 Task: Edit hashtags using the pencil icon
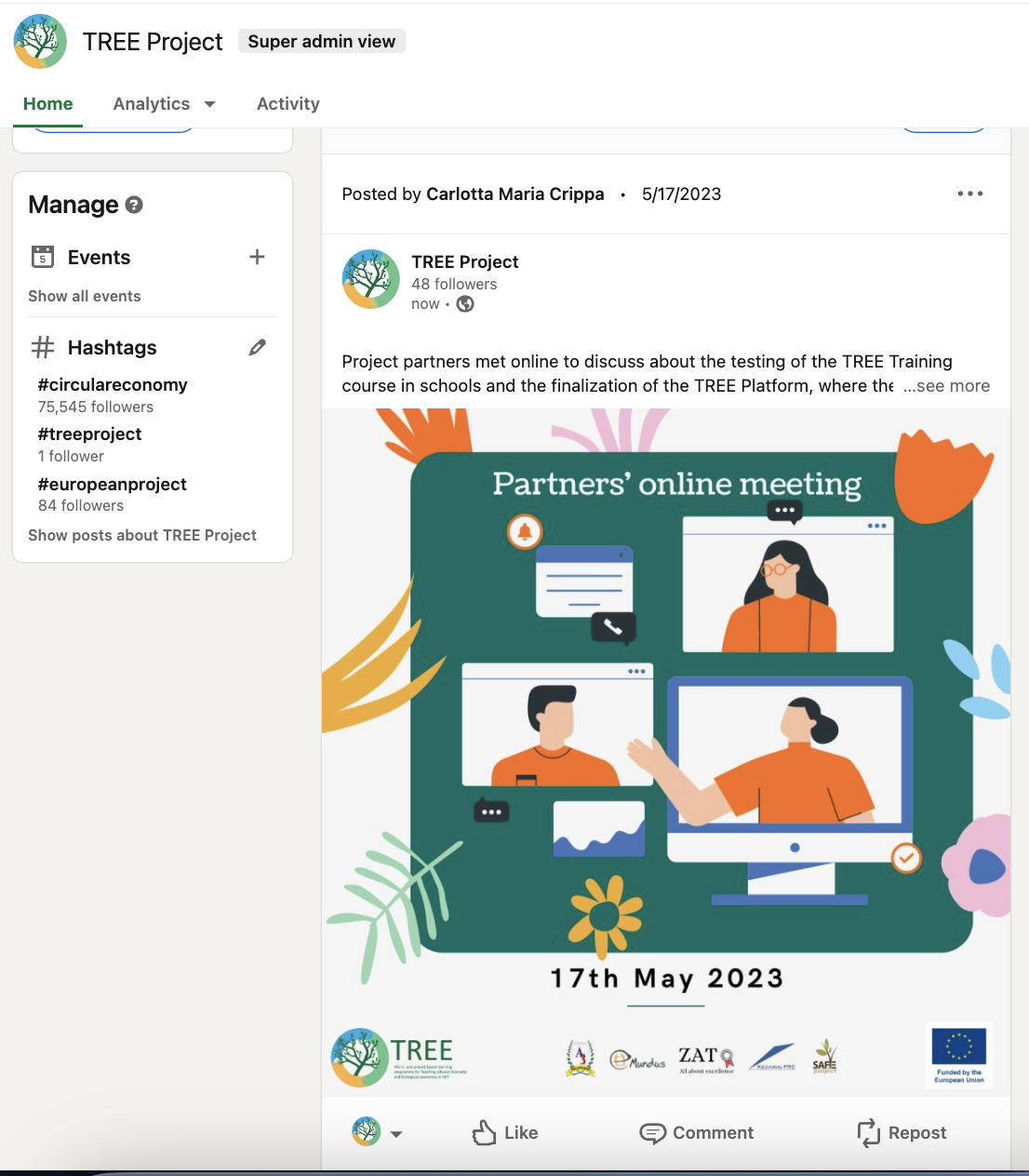(258, 347)
